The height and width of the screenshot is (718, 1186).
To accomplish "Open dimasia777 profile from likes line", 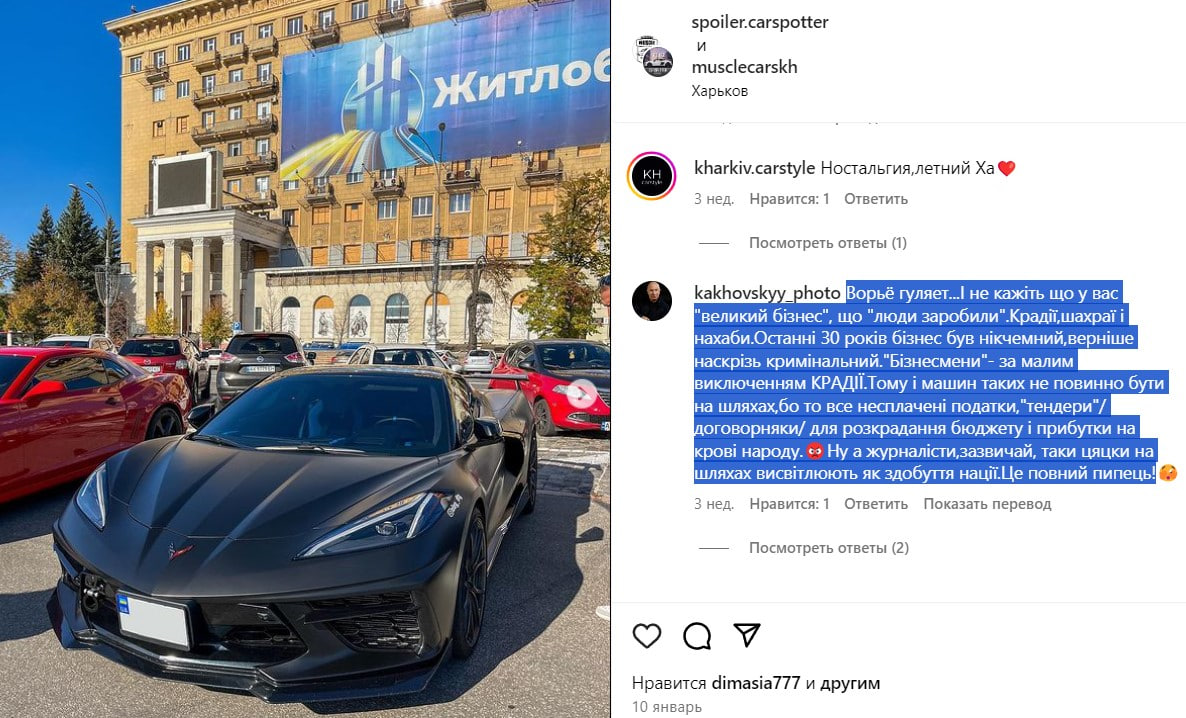I will [756, 683].
